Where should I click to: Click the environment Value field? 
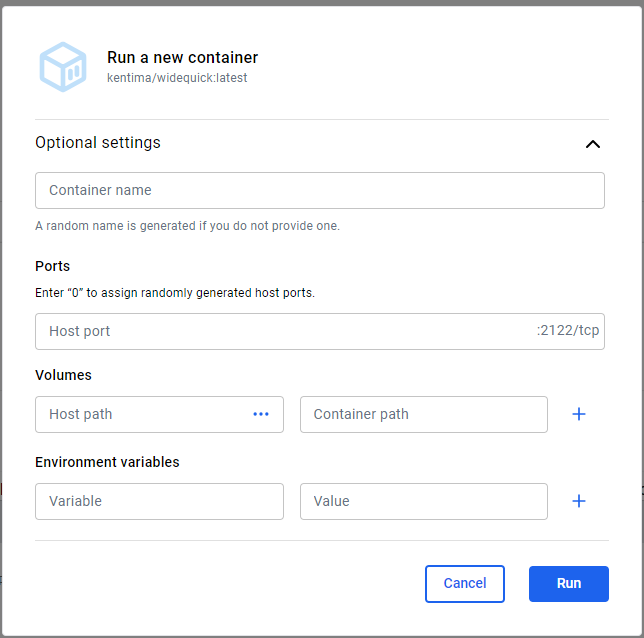[x=423, y=501]
